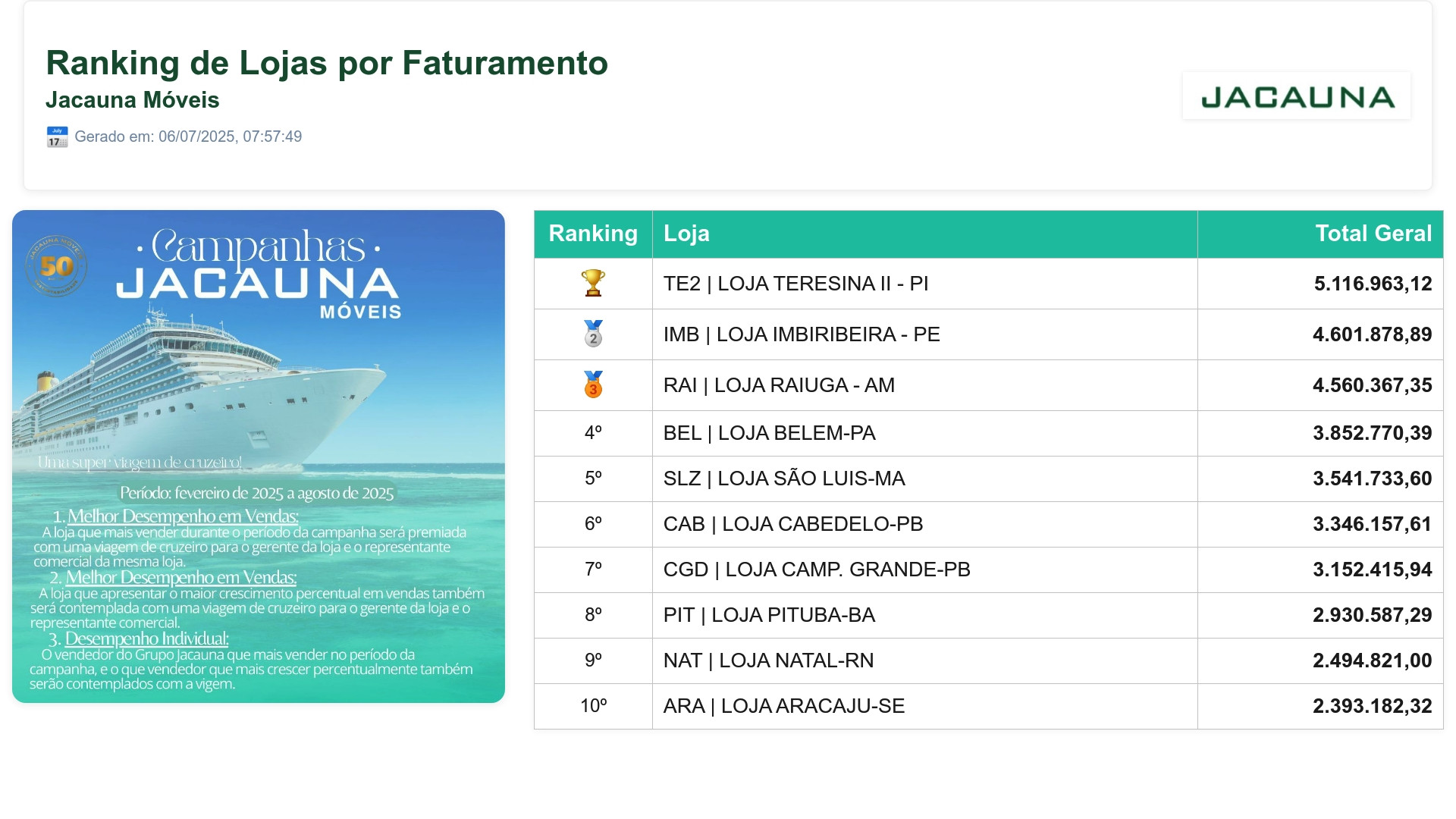
Task: Click the gold trophy first place icon
Action: coord(593,283)
